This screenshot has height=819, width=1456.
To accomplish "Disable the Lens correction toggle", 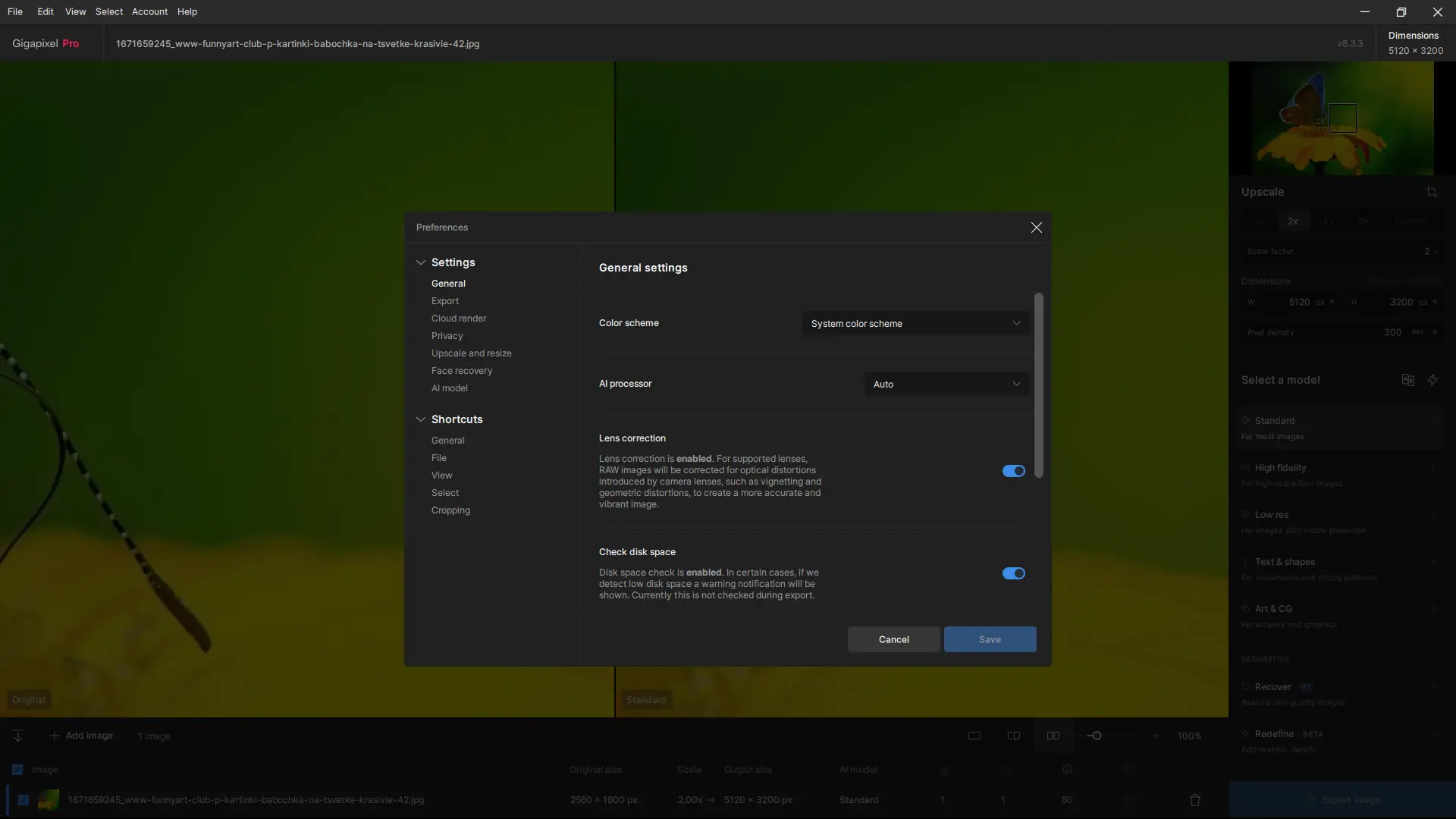I will [1013, 471].
